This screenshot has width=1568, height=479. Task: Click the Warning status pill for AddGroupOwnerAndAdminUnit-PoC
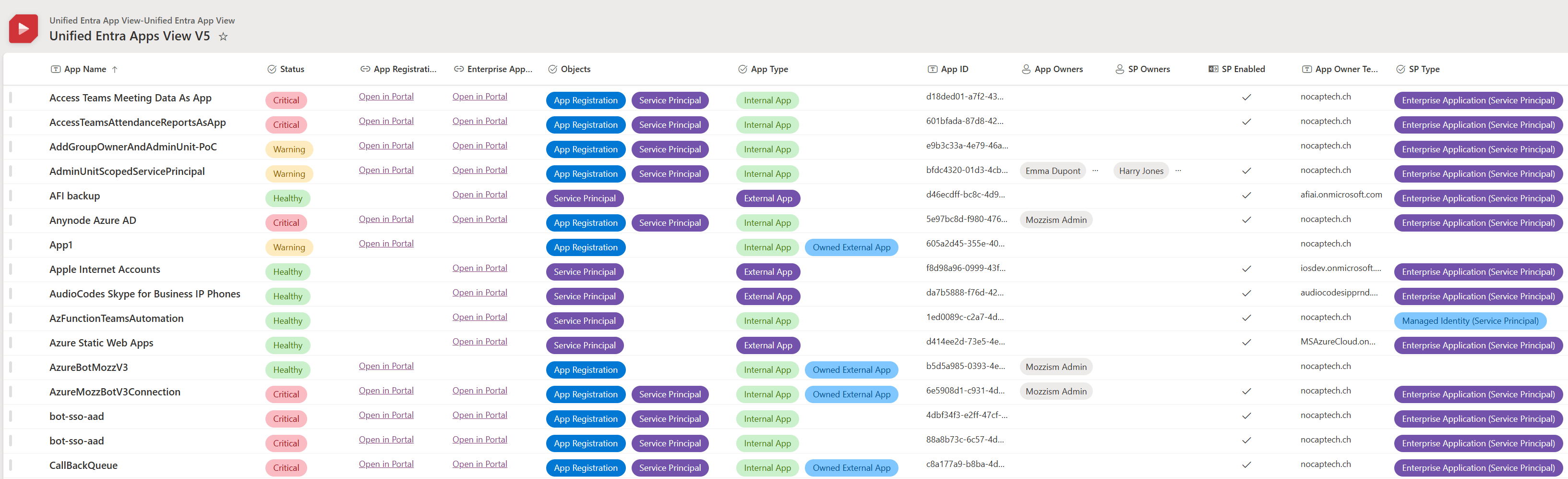coord(289,149)
